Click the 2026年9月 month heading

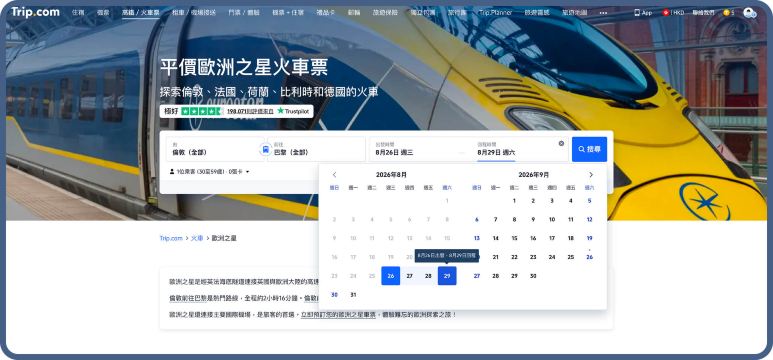click(x=533, y=175)
